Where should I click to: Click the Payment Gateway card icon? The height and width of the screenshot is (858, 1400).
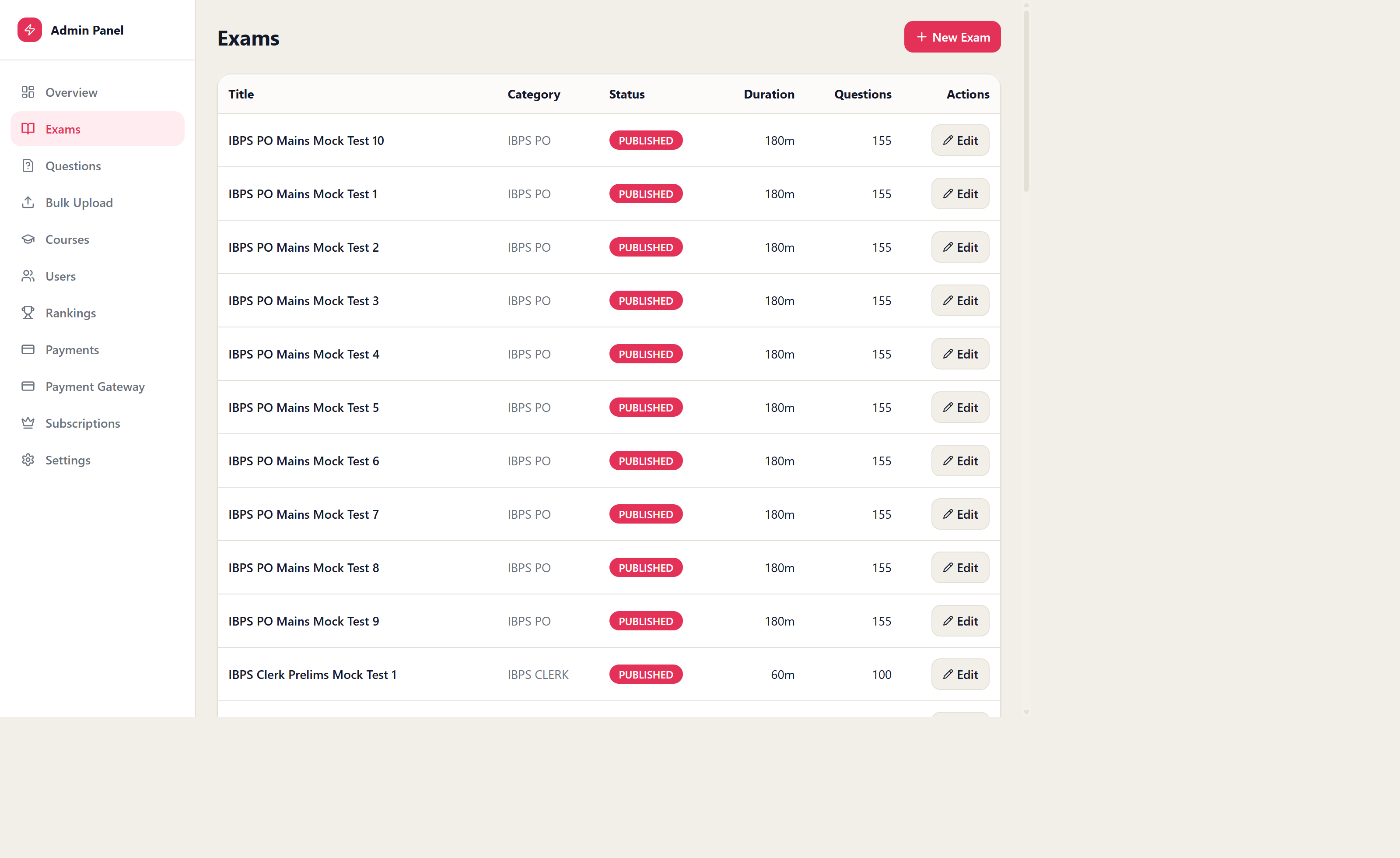(x=28, y=386)
